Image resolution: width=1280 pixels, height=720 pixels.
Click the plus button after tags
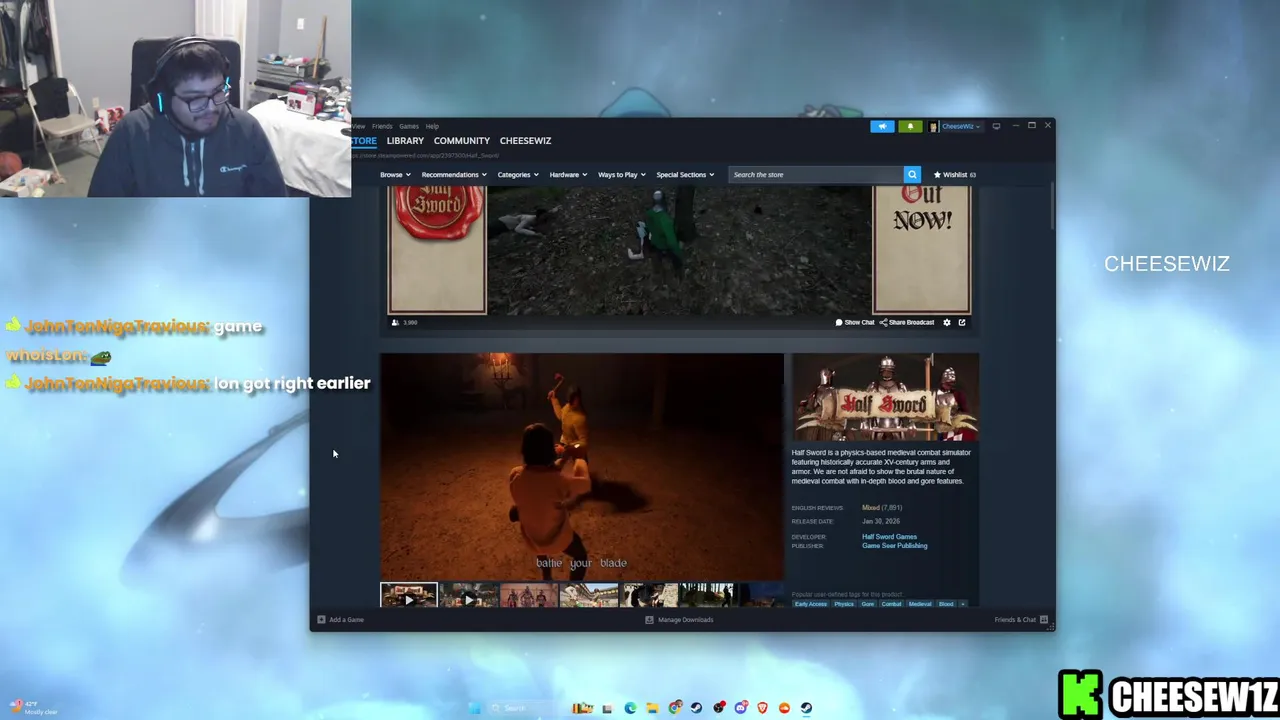[x=963, y=604]
